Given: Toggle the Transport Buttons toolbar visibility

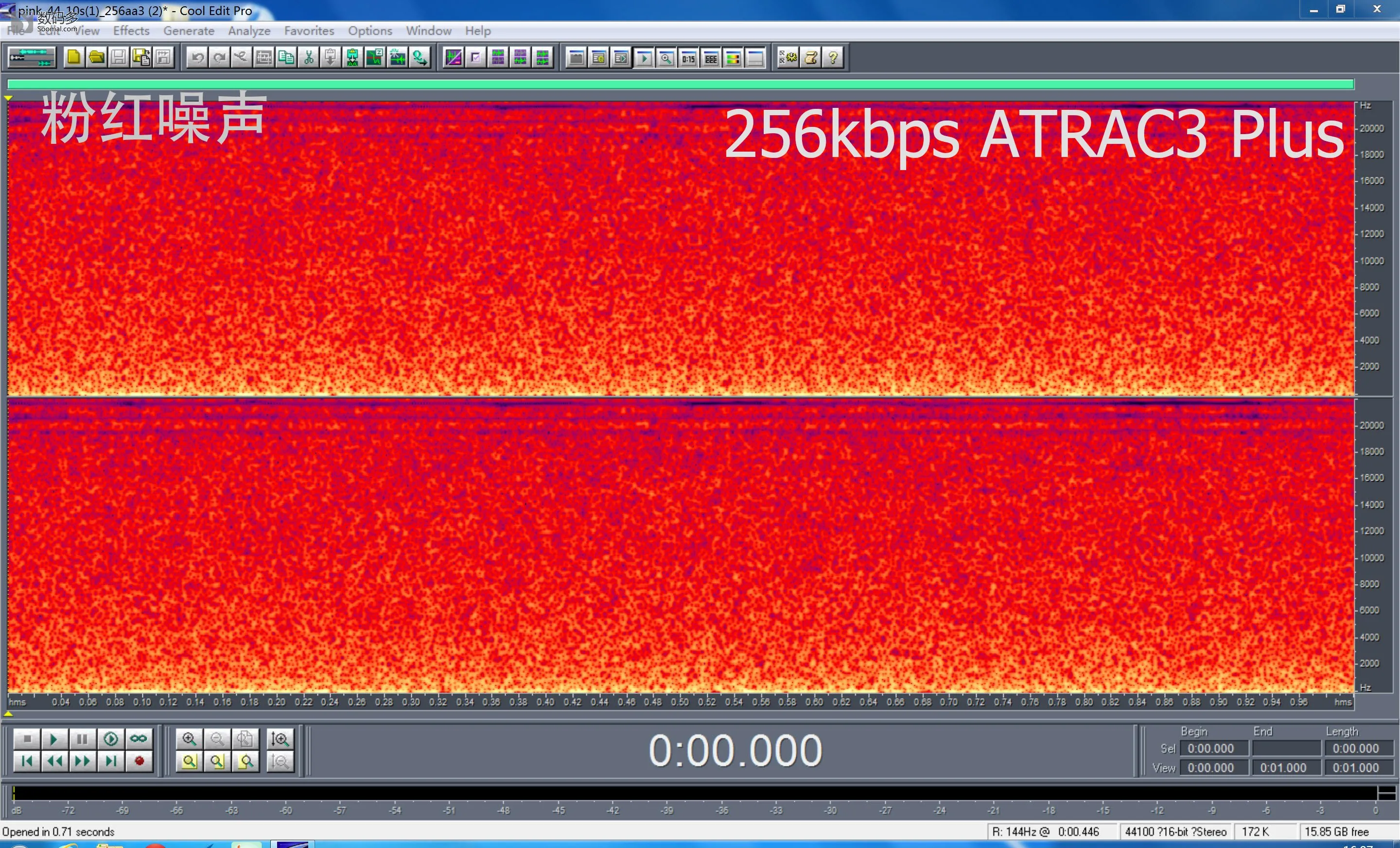Looking at the screenshot, I should click(x=644, y=57).
